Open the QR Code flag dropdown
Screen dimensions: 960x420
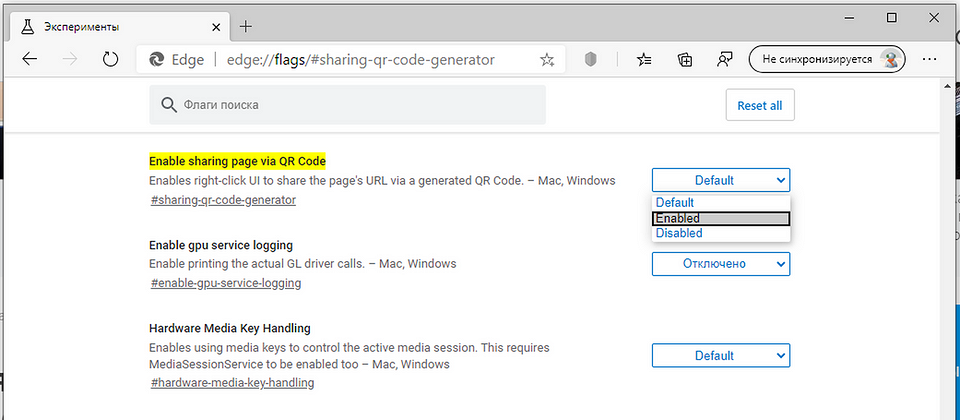coord(721,181)
